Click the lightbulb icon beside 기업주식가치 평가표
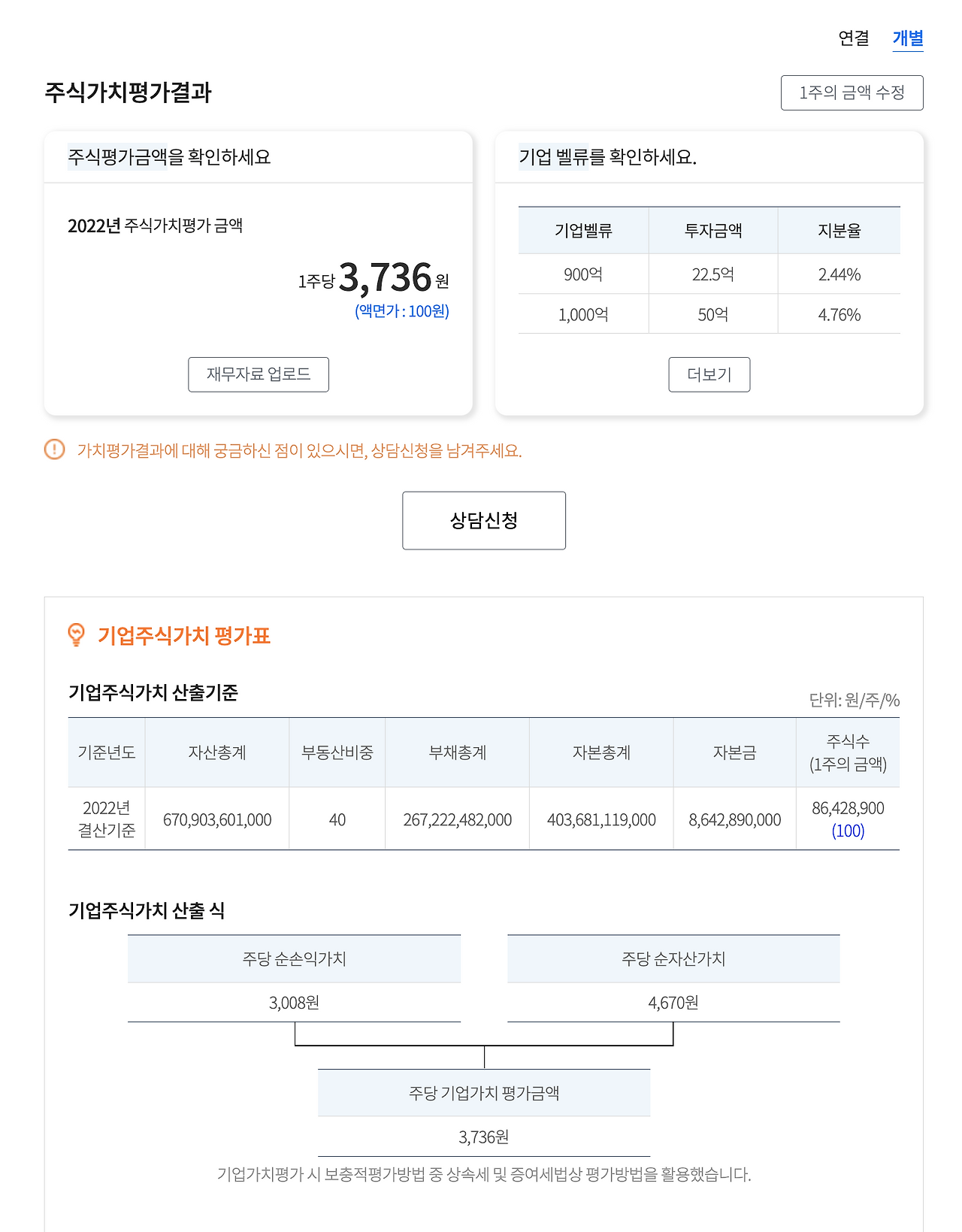The height and width of the screenshot is (1232, 962). click(x=75, y=635)
